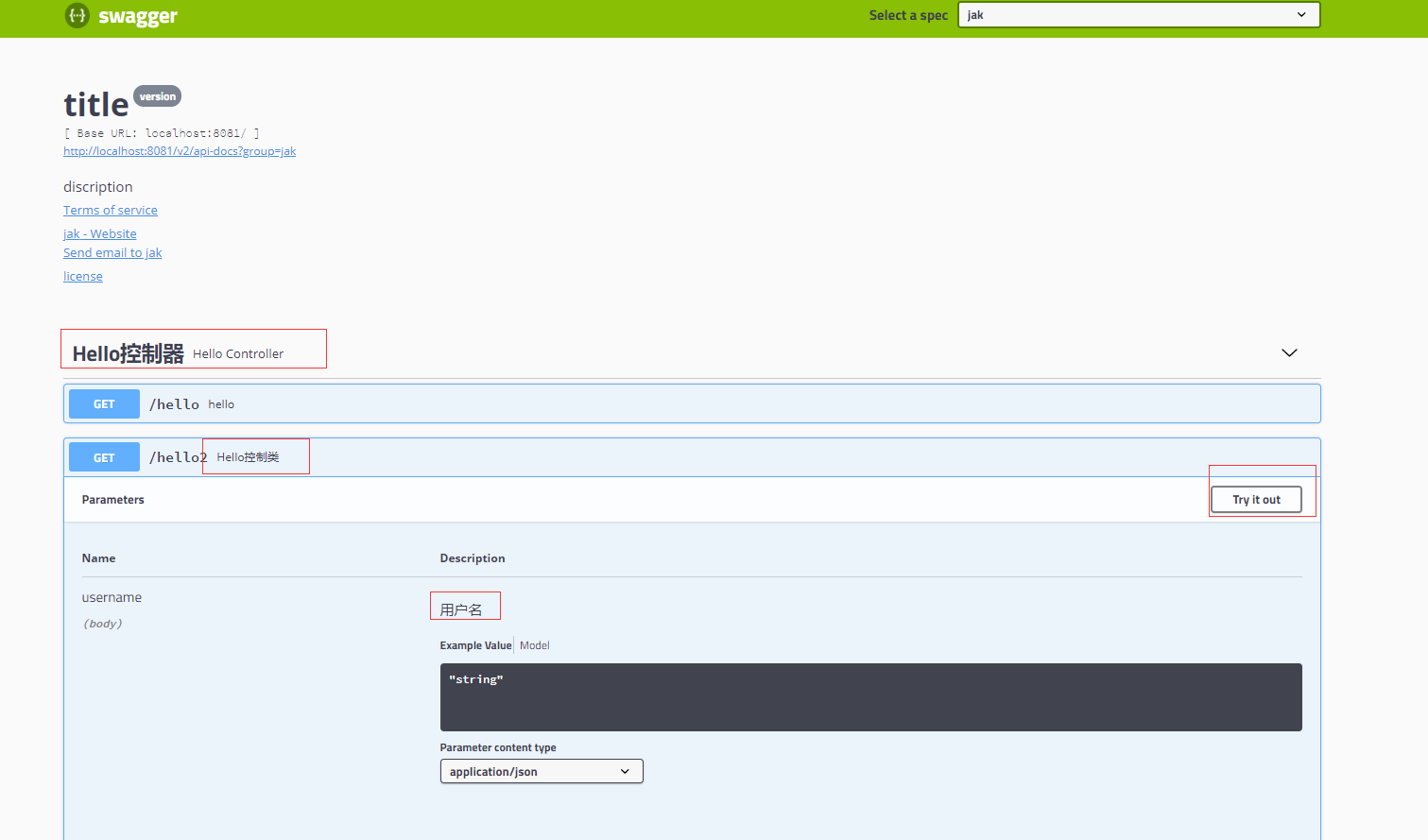
Task: Click the (body) parameter location label
Action: pyautogui.click(x=102, y=624)
